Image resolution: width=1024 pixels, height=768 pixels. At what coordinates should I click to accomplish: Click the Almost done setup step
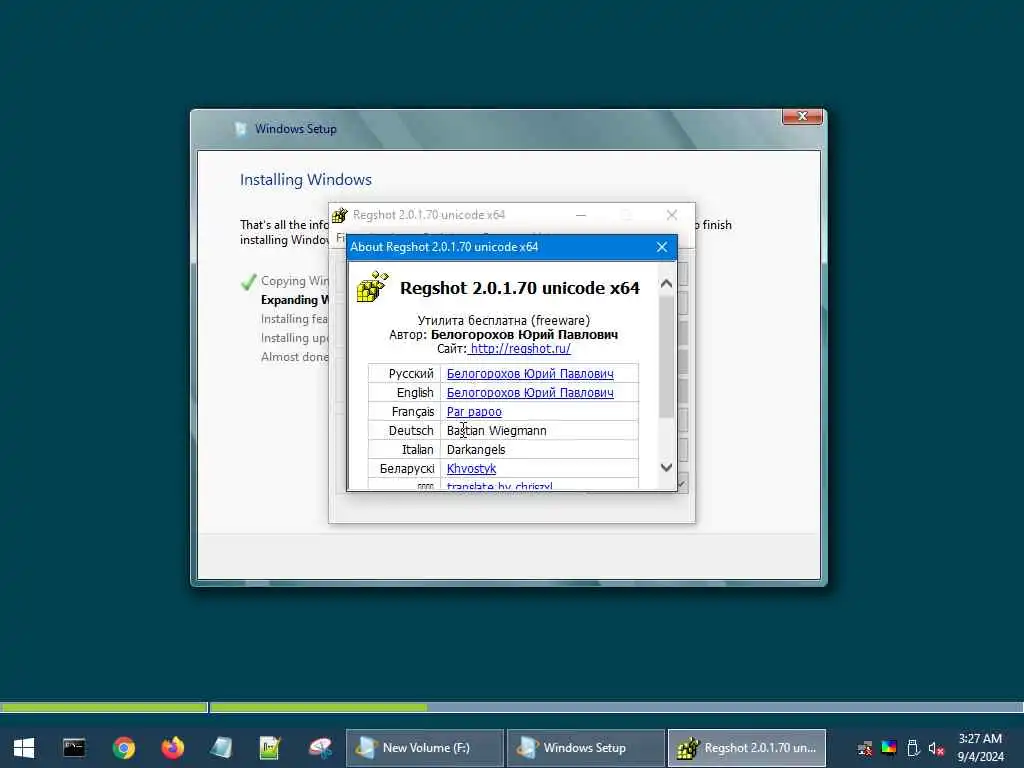295,357
